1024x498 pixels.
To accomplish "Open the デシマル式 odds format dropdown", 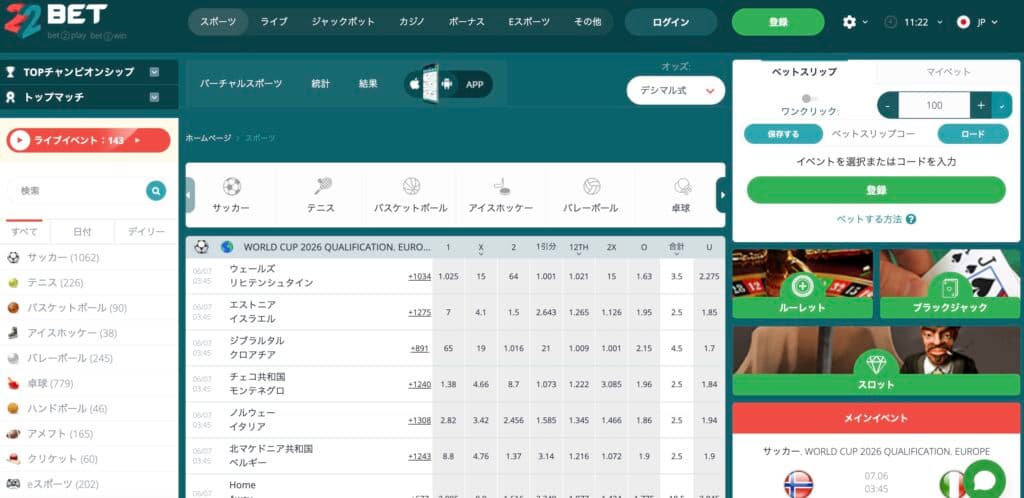I will point(676,91).
